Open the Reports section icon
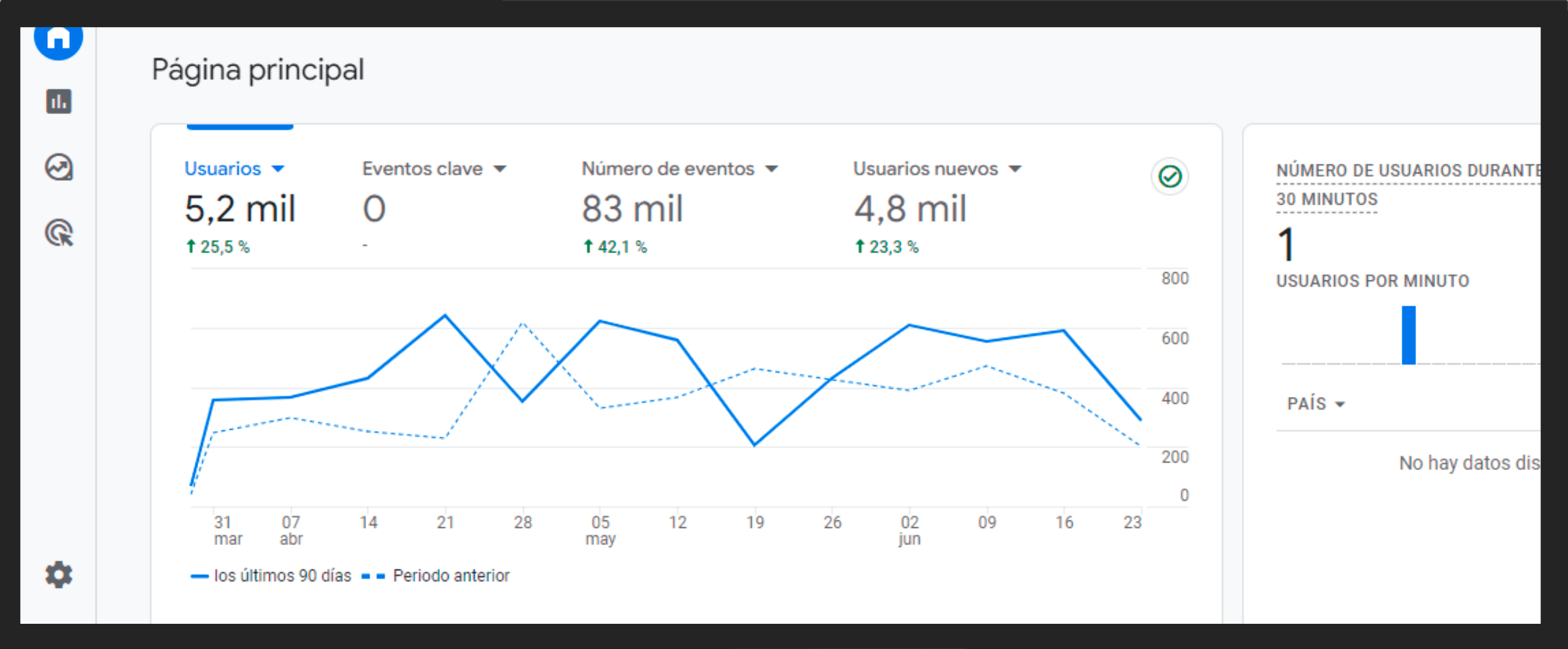Image resolution: width=1568 pixels, height=649 pixels. coord(59,101)
